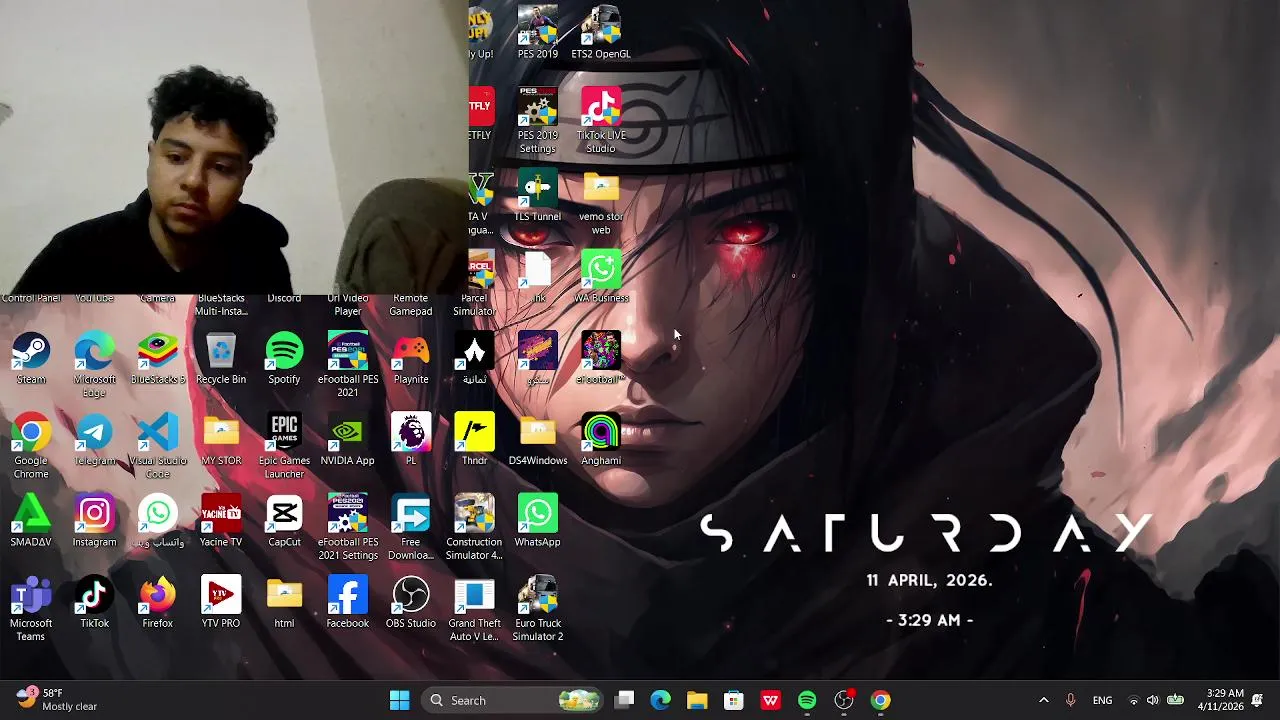Image resolution: width=1280 pixels, height=720 pixels.
Task: Open Microsoft Store from the taskbar
Action: 734,700
